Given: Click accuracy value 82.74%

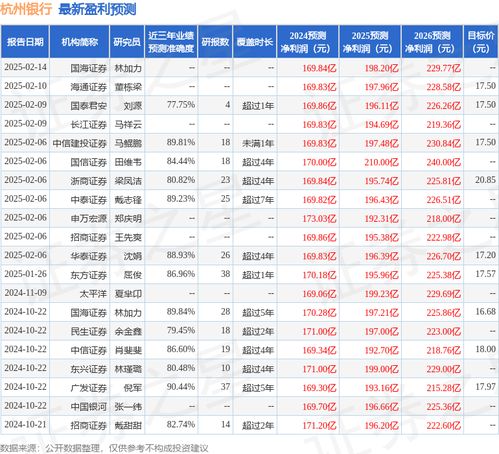Looking at the screenshot, I should pyautogui.click(x=181, y=424).
